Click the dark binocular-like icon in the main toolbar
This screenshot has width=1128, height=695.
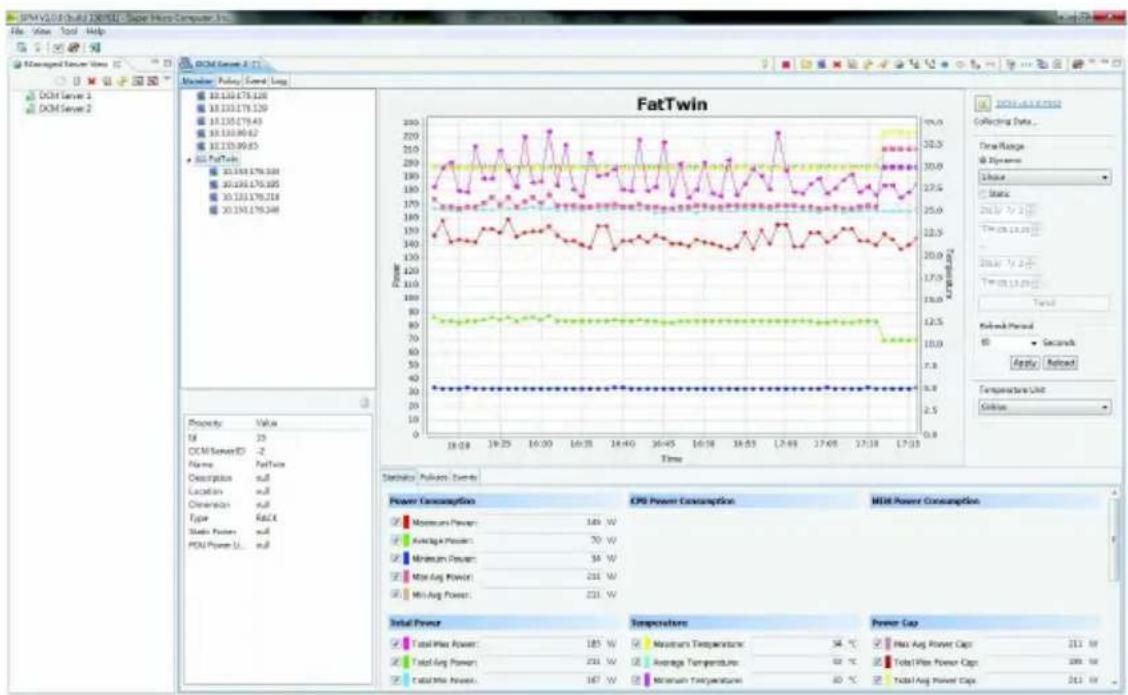click(73, 47)
